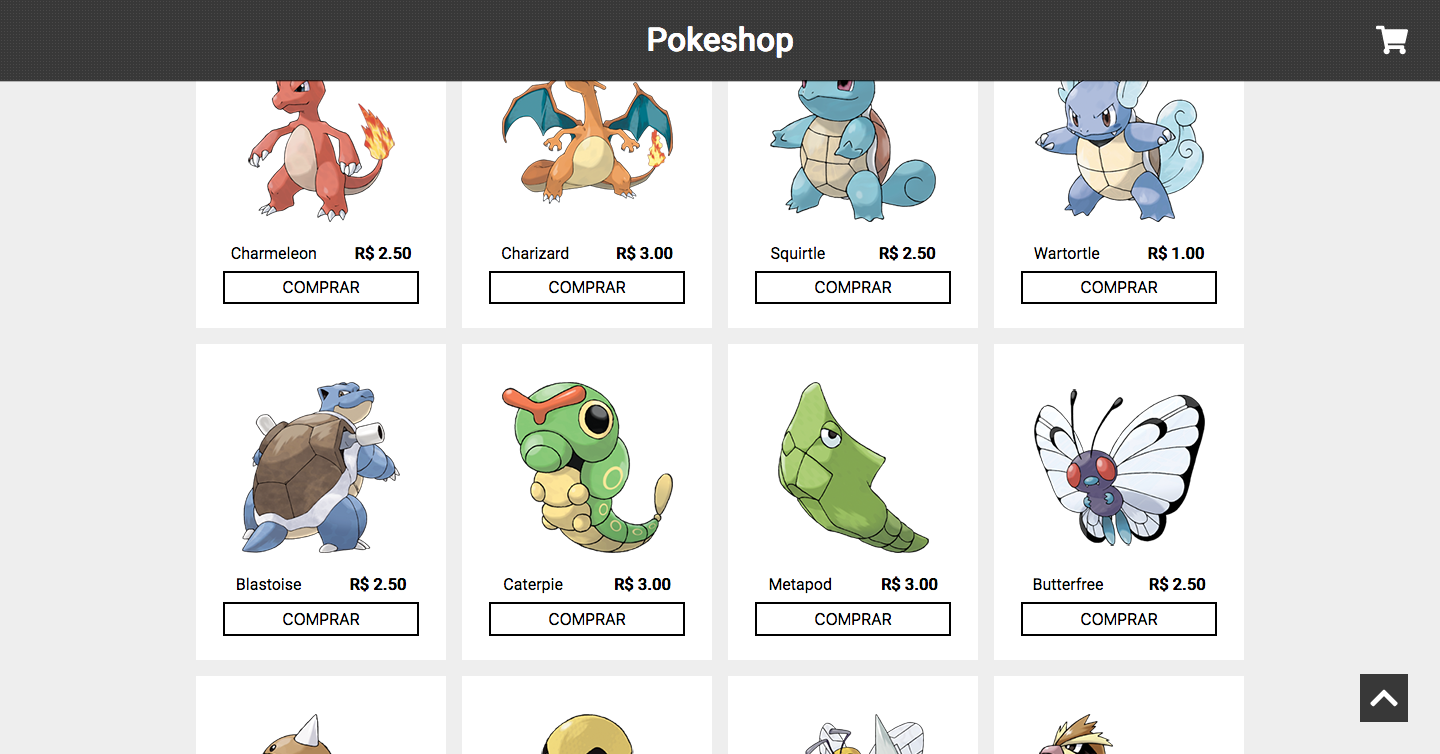Click the Butterfree artwork
1440x754 pixels.
(x=1119, y=468)
